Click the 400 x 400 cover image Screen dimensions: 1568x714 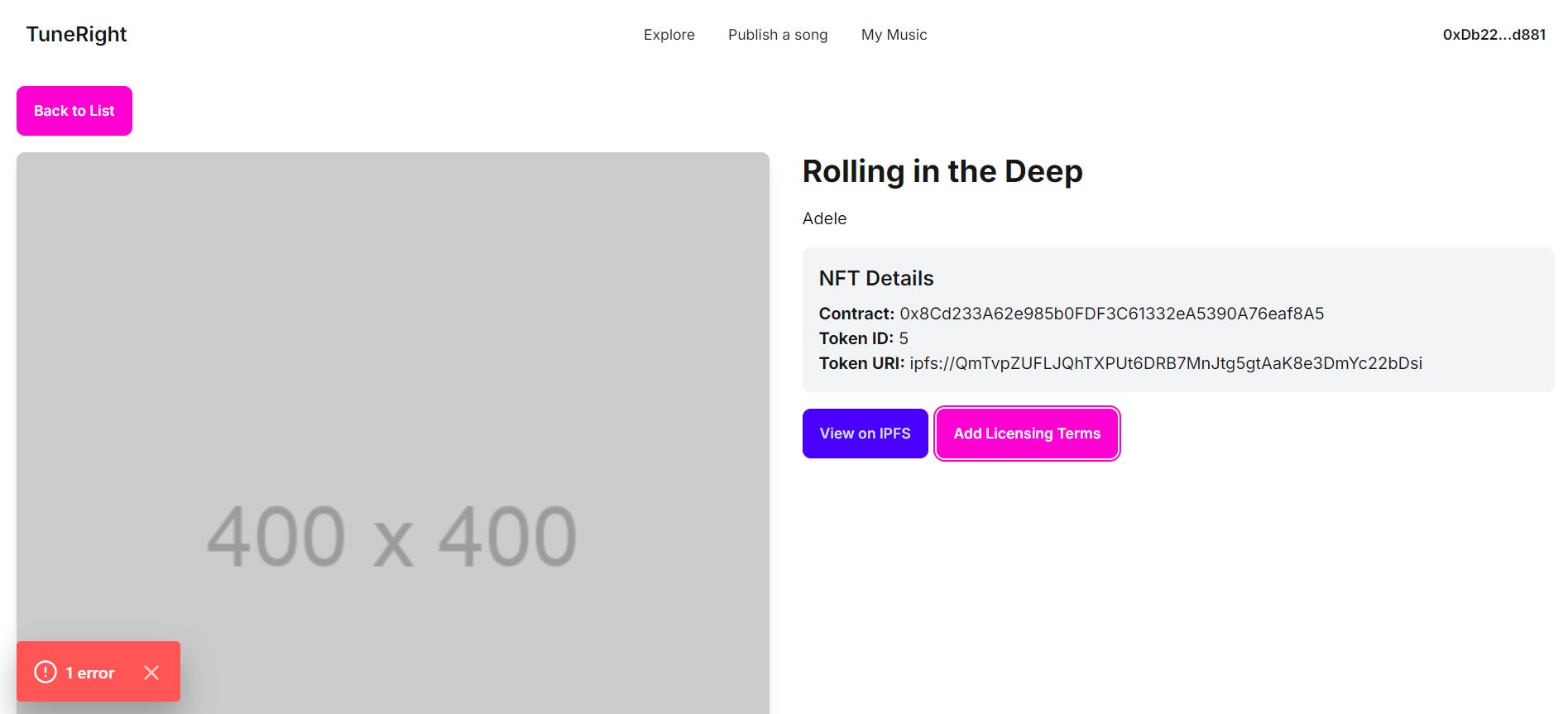pyautogui.click(x=393, y=433)
